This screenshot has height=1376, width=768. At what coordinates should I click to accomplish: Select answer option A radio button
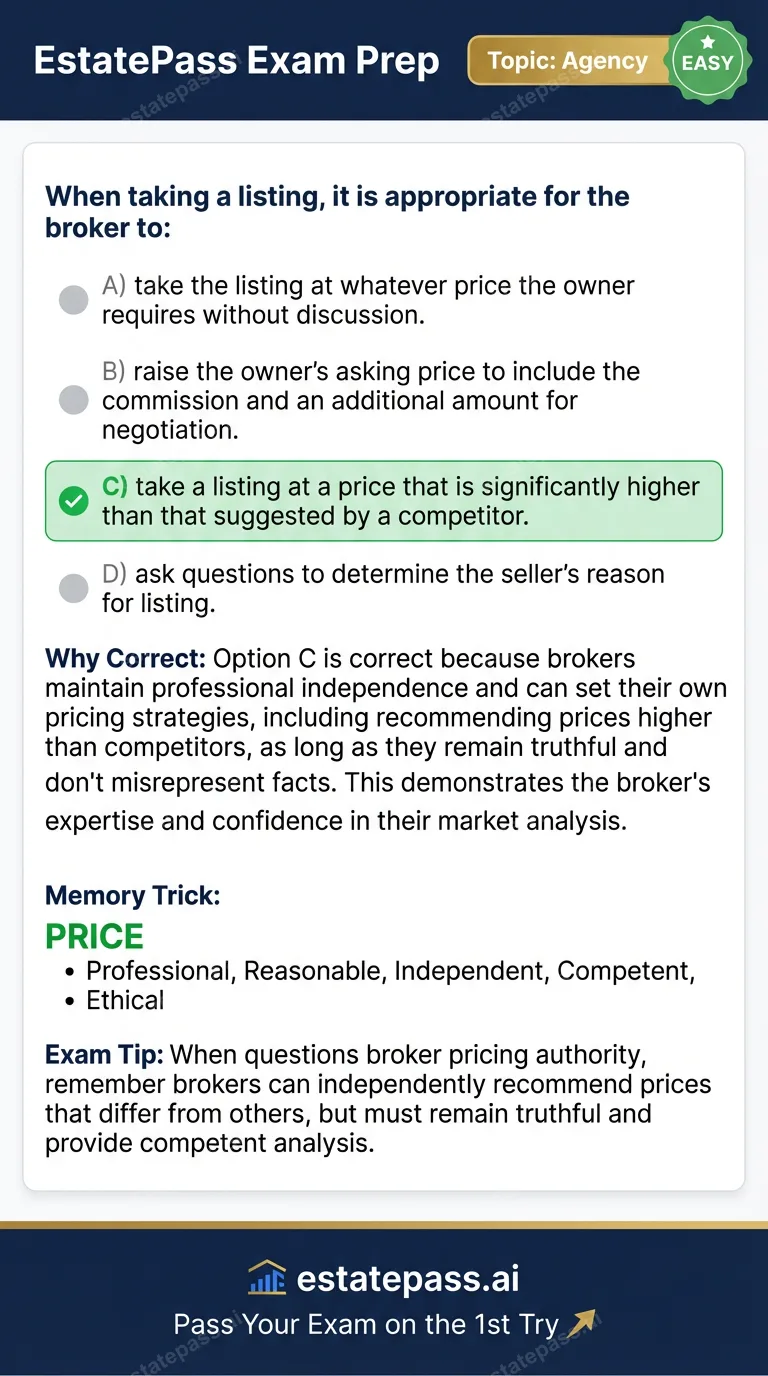point(73,299)
